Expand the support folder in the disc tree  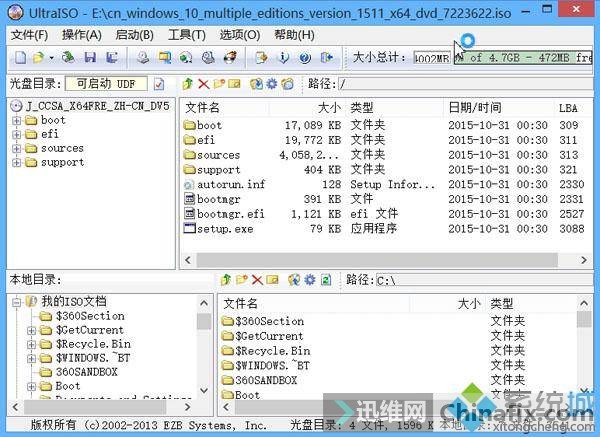pyautogui.click(x=16, y=163)
